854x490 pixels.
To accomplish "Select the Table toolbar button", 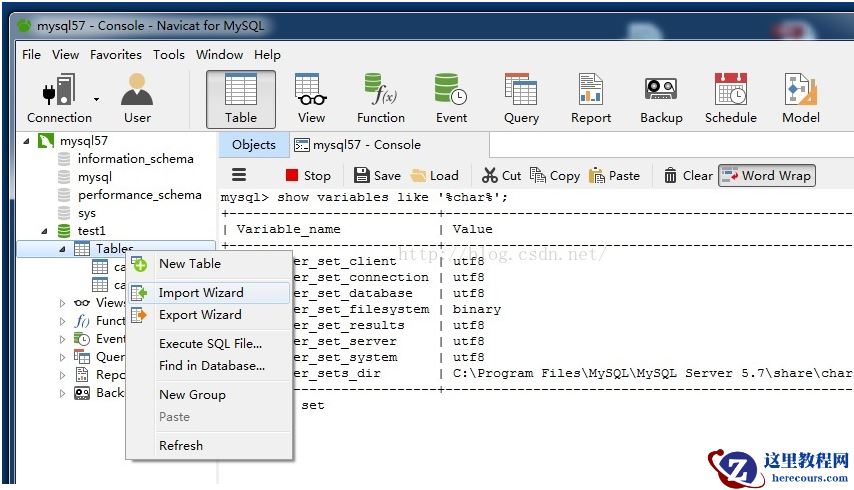I will point(241,99).
